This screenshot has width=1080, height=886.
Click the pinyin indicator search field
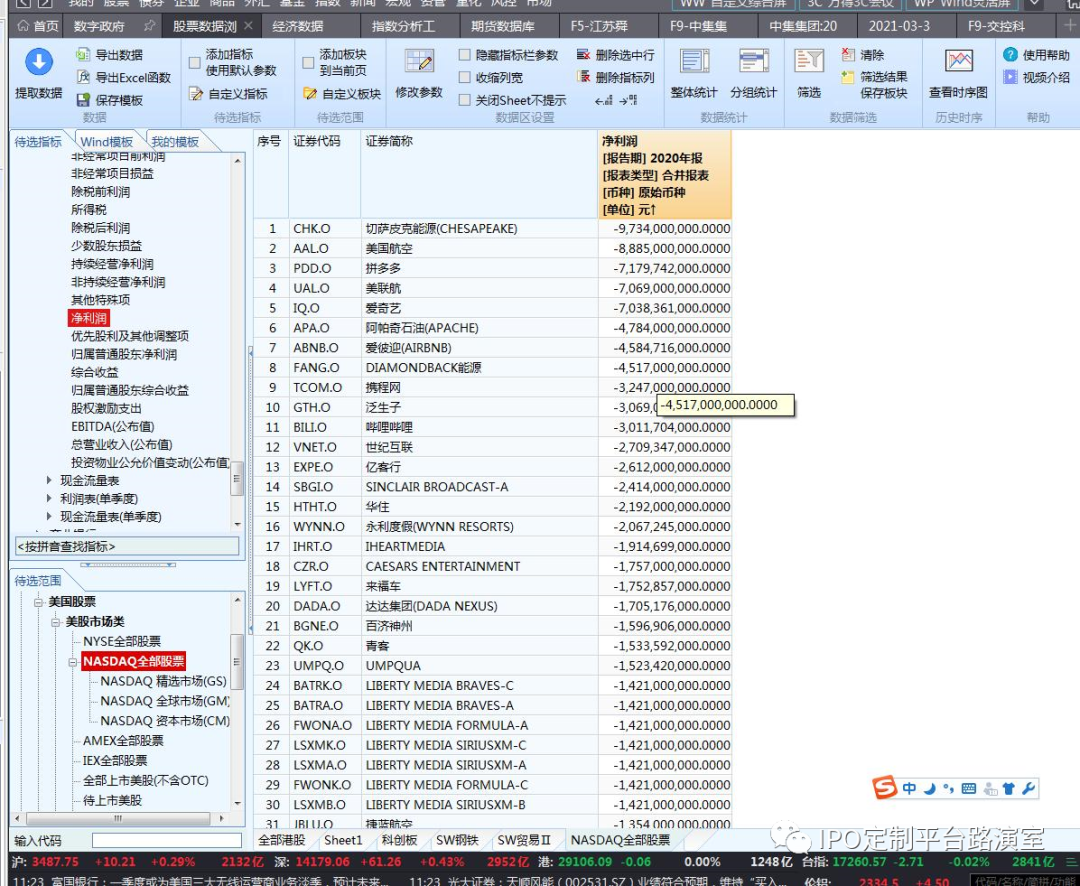[x=127, y=546]
